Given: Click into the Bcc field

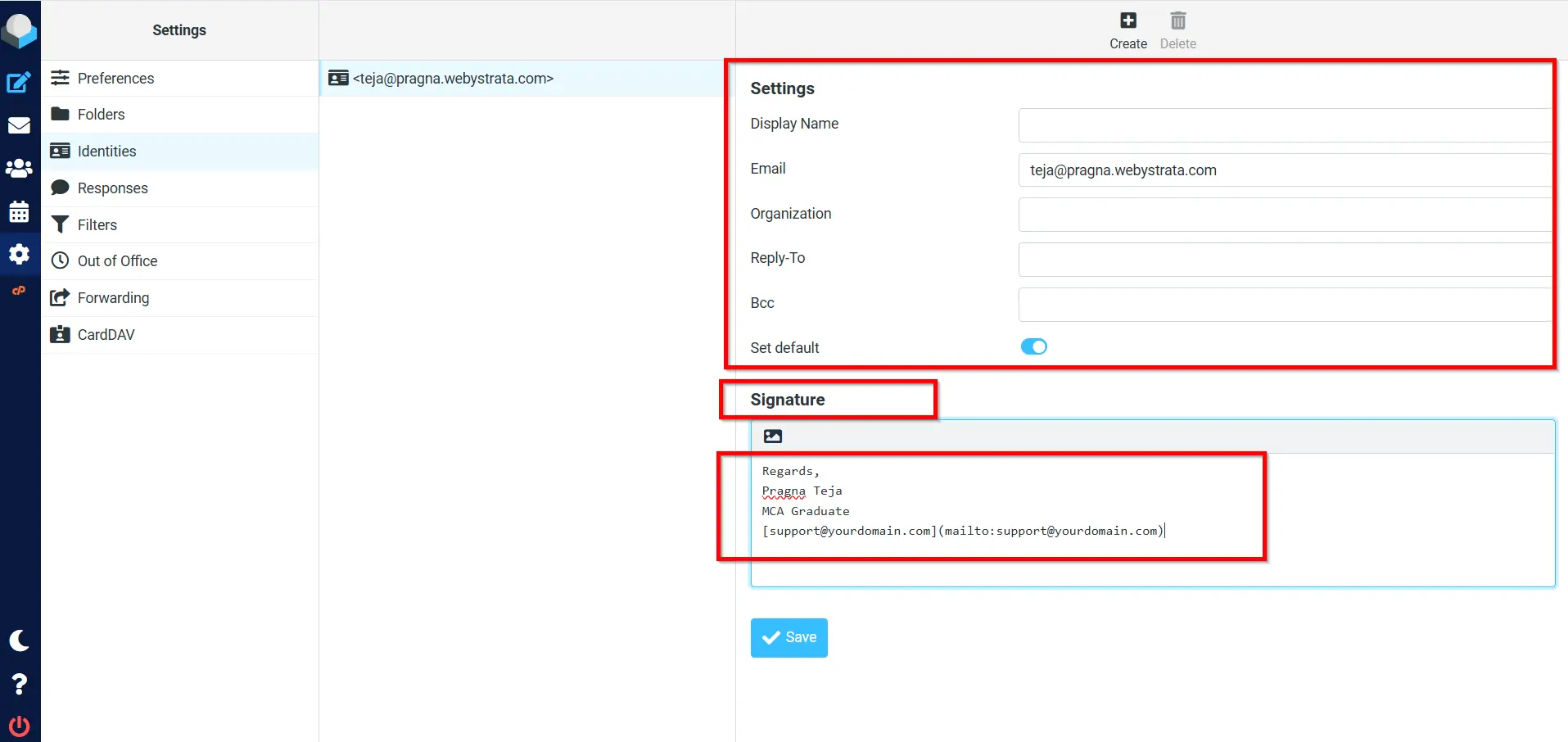Looking at the screenshot, I should (1285, 305).
